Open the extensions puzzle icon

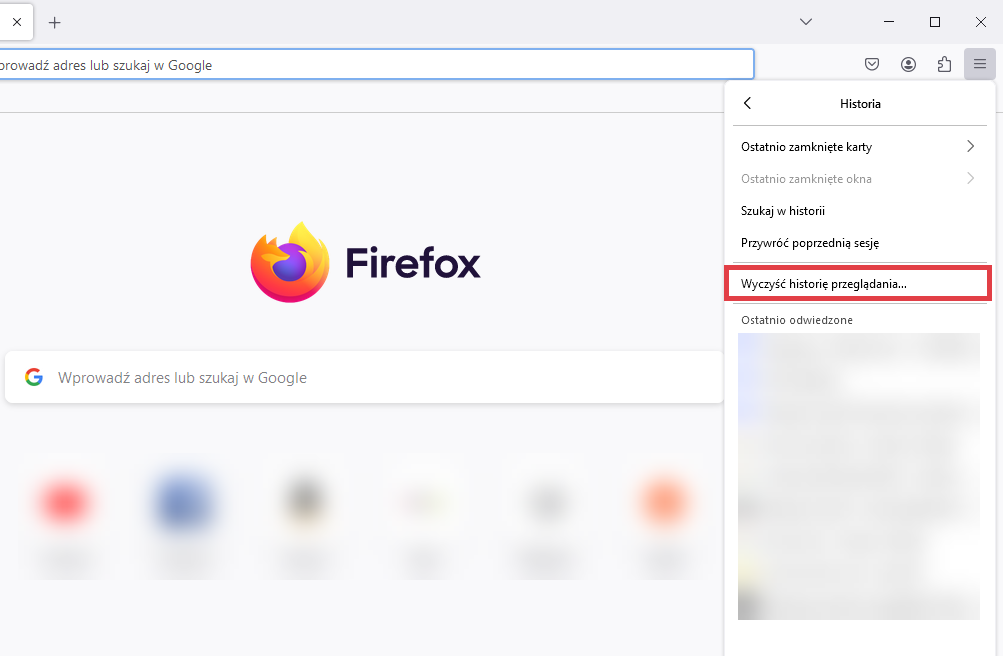[x=944, y=64]
